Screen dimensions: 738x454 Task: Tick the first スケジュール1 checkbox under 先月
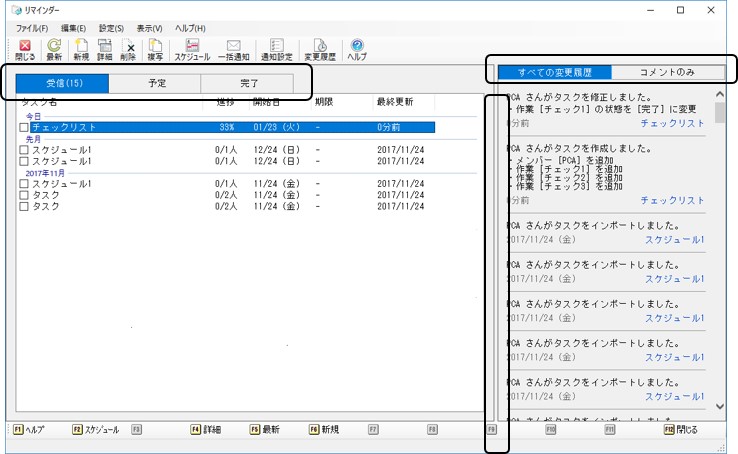pyautogui.click(x=24, y=150)
